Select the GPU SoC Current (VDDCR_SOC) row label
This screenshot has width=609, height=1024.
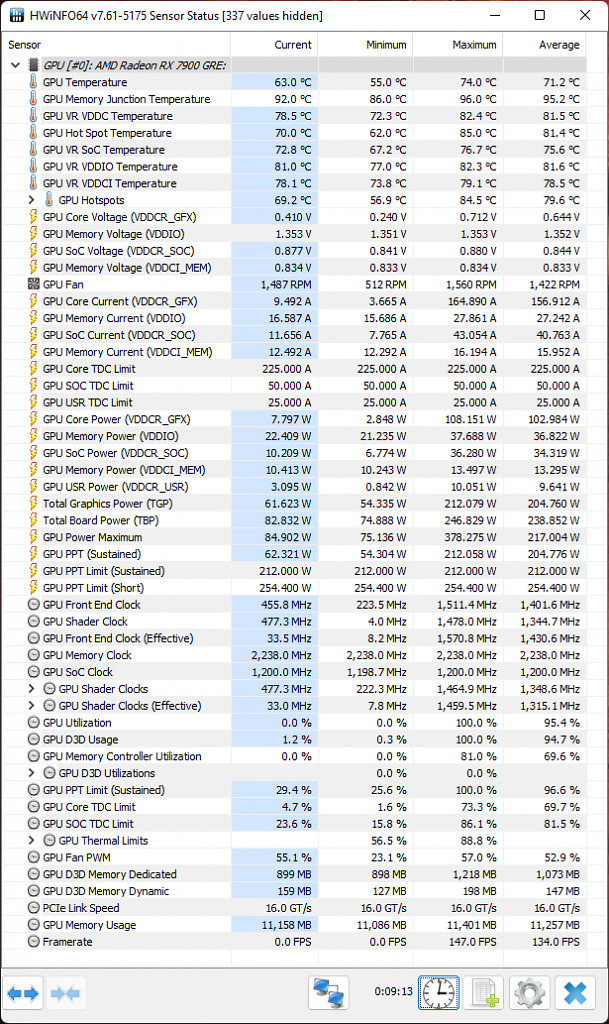[119, 335]
